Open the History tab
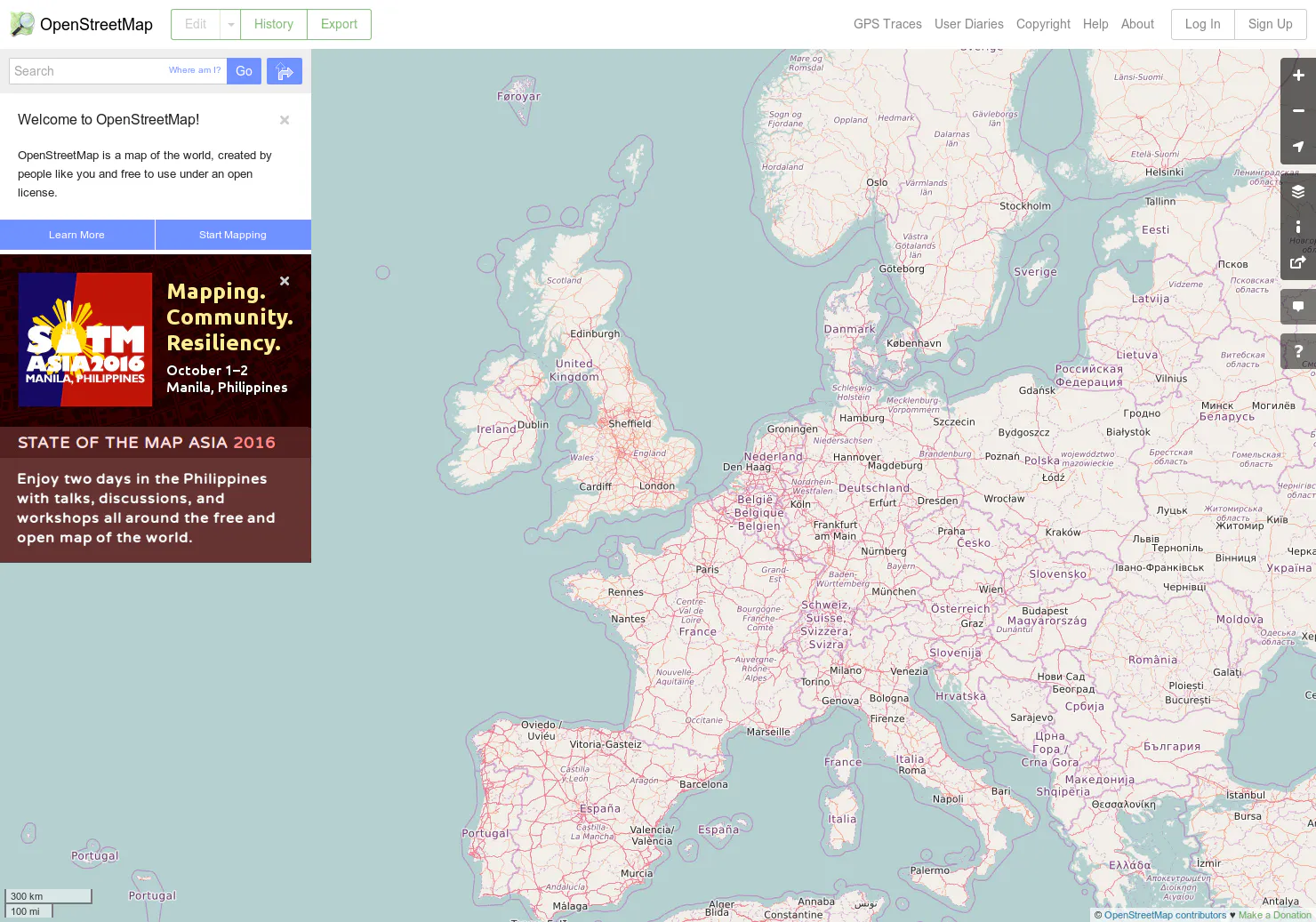Image resolution: width=1316 pixels, height=922 pixels. [274, 24]
